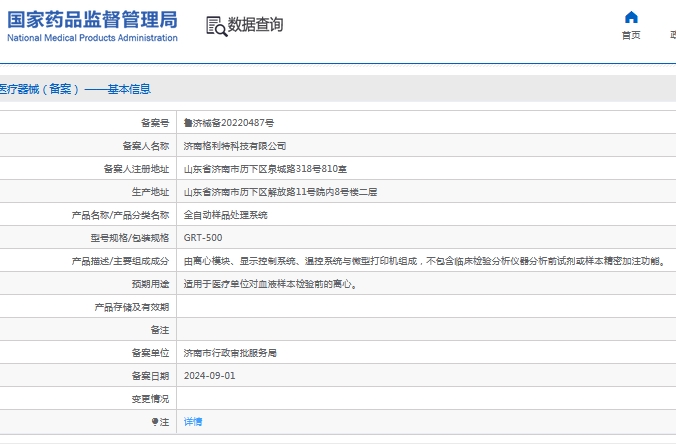Viewport: 676px width, 448px height.
Task: Click the 预期用途 field label
Action: coord(150,284)
